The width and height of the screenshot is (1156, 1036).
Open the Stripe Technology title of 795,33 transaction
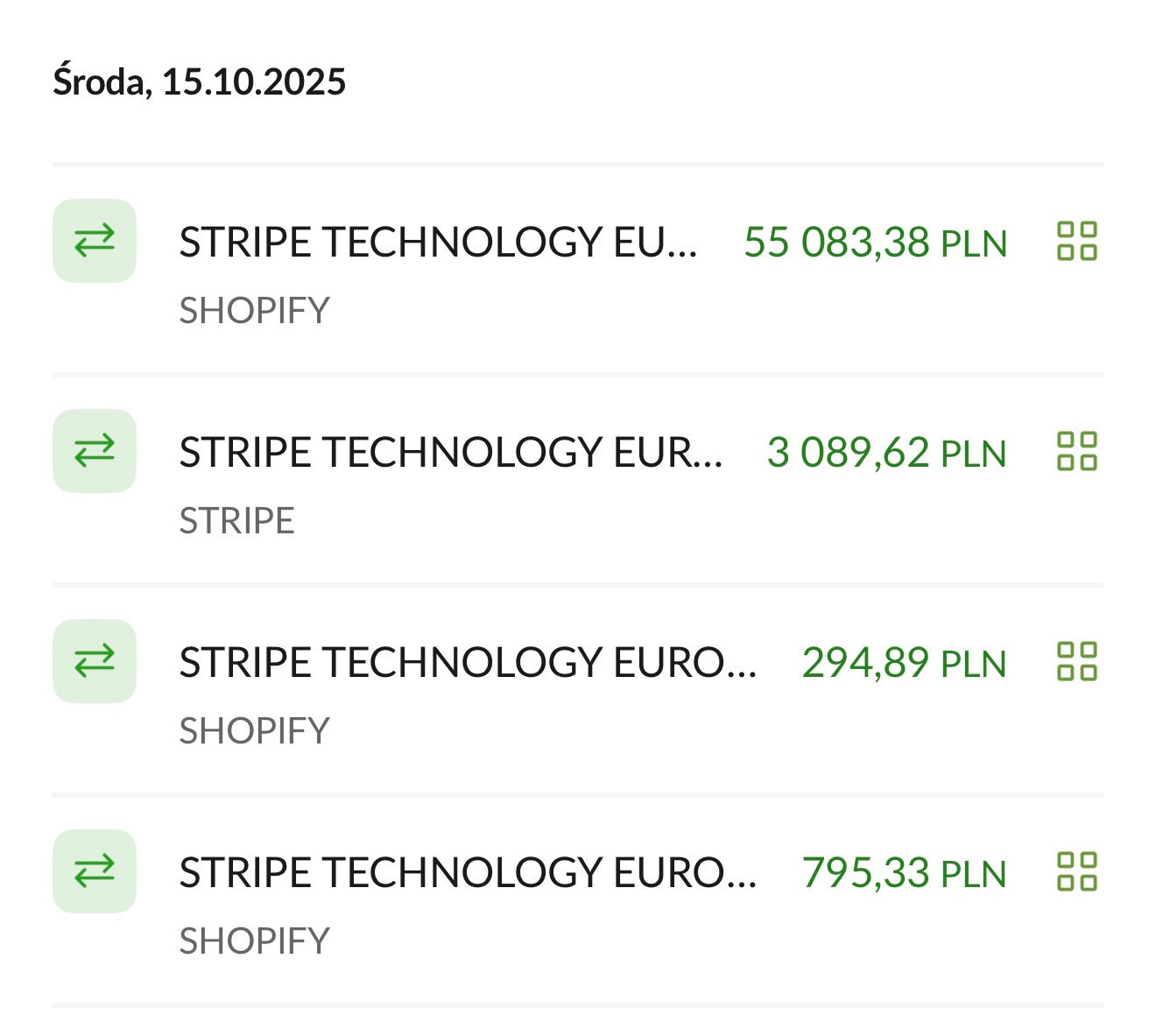click(468, 873)
